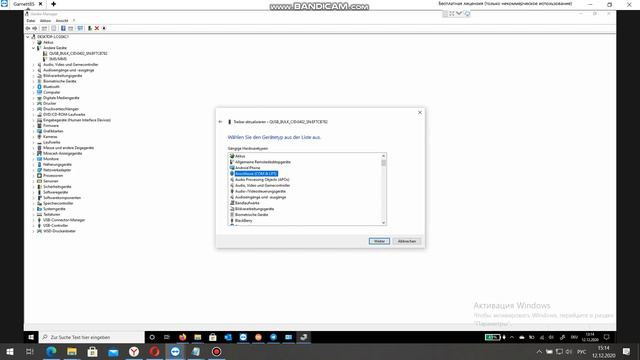Click the Bluetooth icon in the device tree
This screenshot has height=360, width=640.
[x=40, y=87]
